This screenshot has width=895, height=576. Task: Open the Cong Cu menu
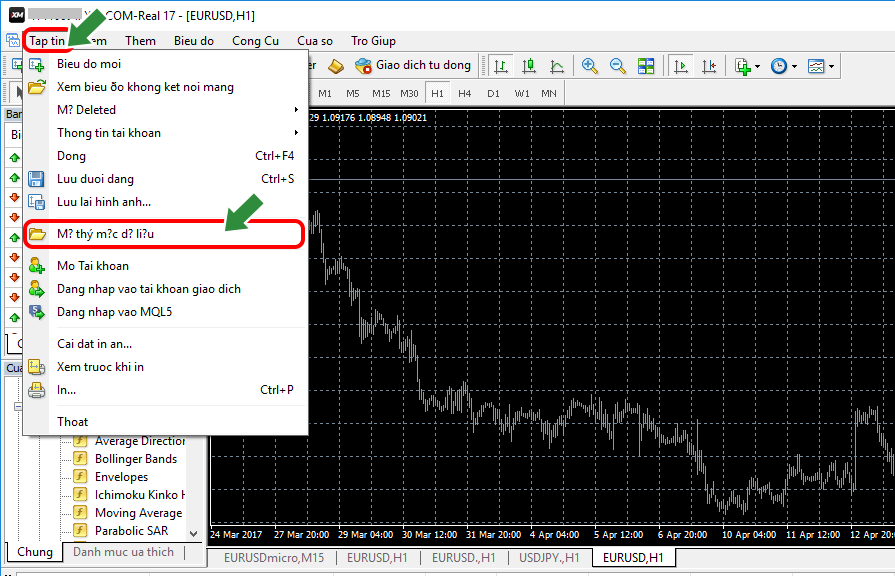click(x=255, y=41)
